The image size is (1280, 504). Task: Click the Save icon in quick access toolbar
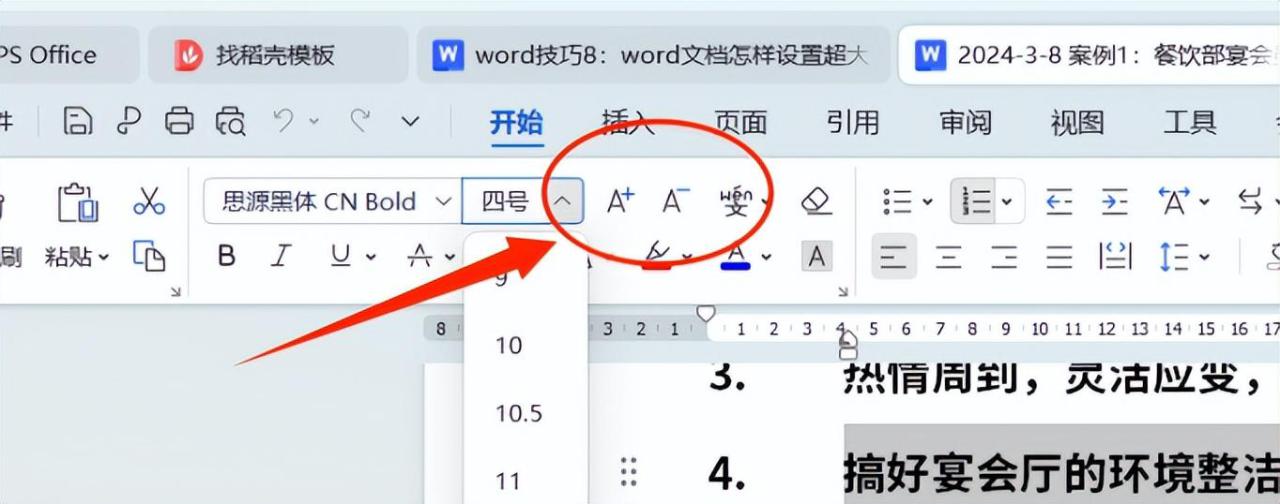pos(77,121)
